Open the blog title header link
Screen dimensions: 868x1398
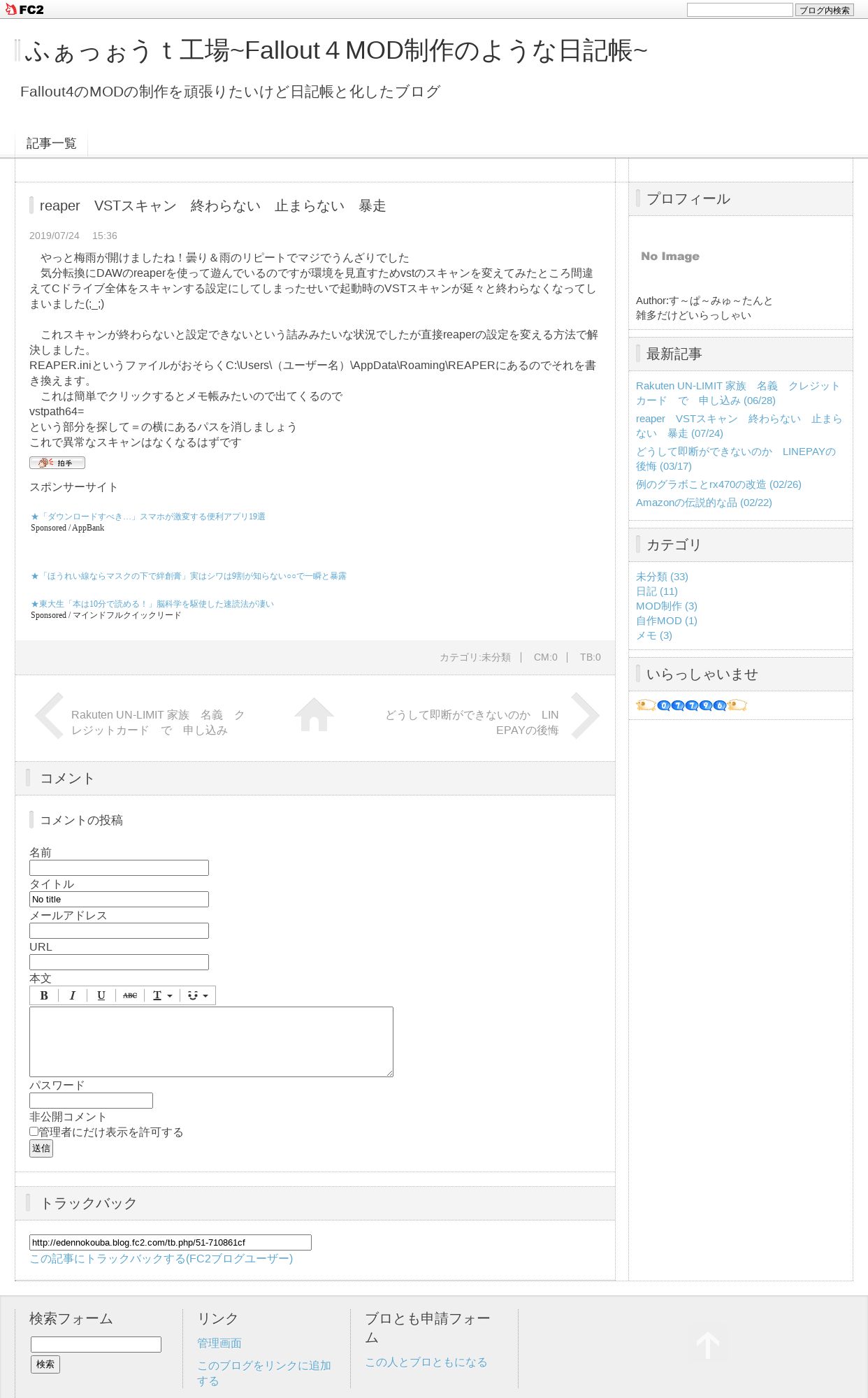336,50
